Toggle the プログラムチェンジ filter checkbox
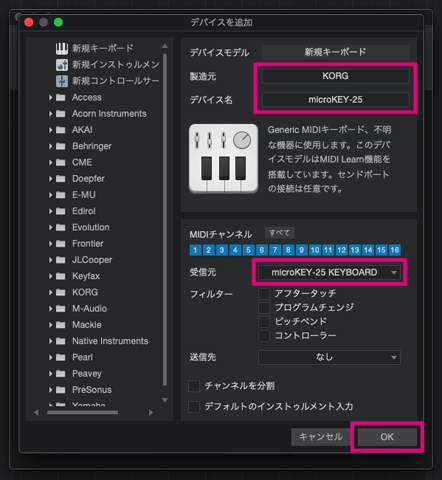 (x=264, y=308)
